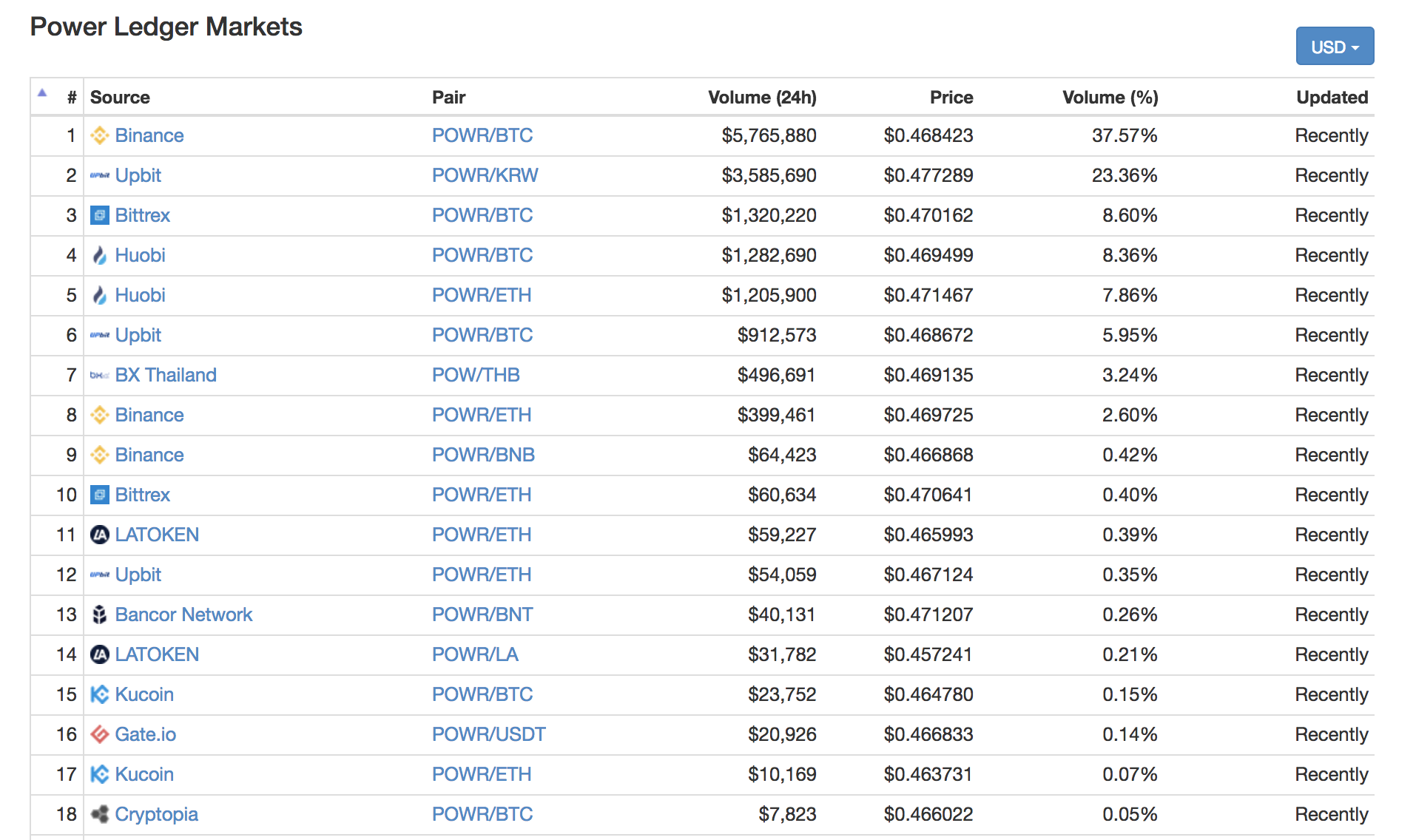
Task: Open LATOKEN source link in row 14
Action: (x=157, y=654)
